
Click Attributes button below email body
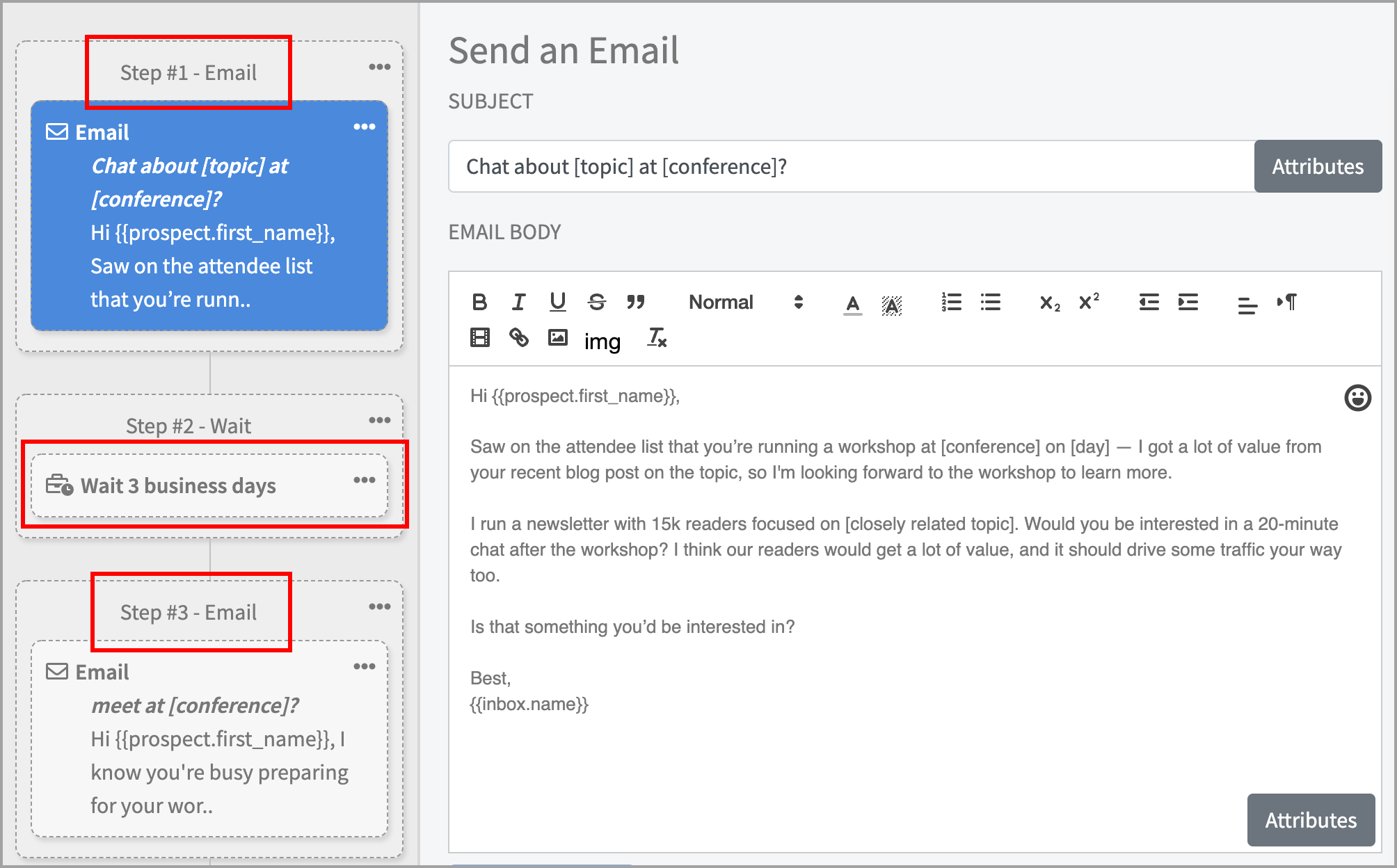(1310, 820)
